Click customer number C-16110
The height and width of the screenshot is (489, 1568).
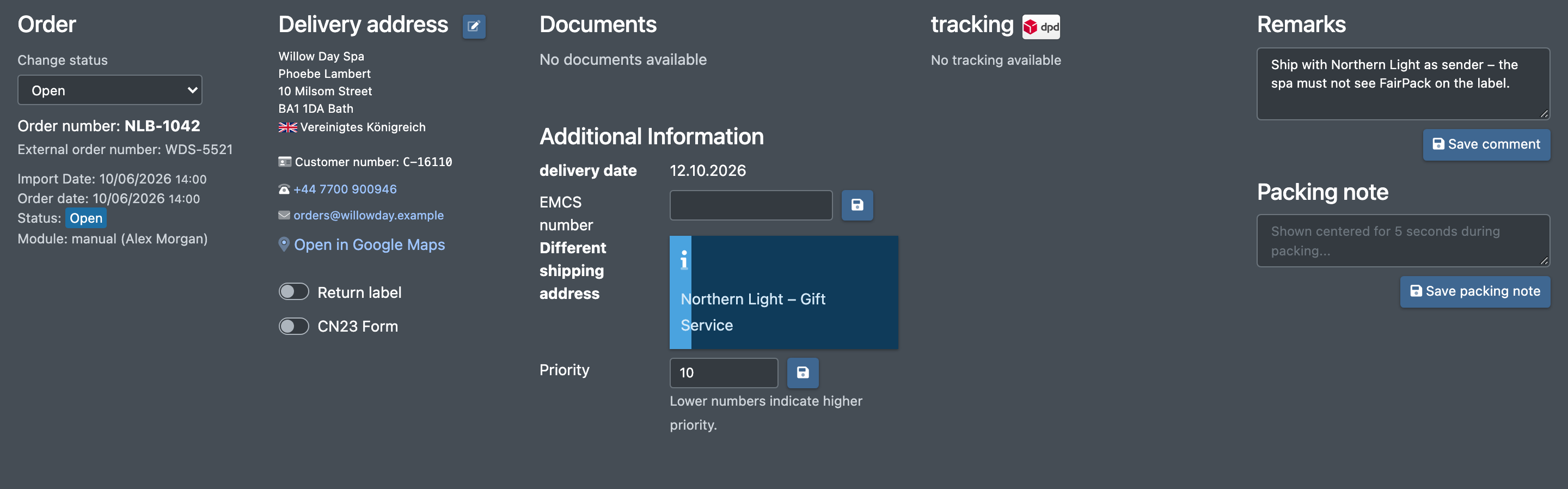(x=427, y=162)
